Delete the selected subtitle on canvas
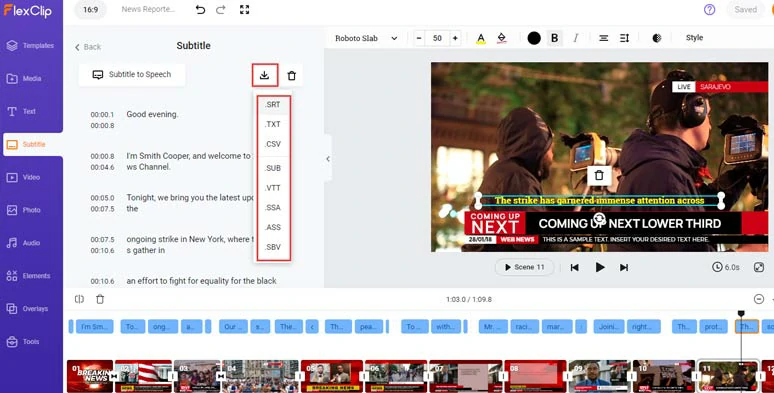The image size is (774, 393). tap(599, 175)
